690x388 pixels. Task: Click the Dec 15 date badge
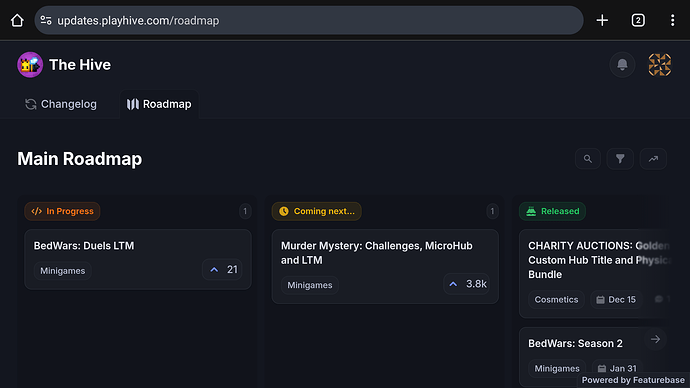point(616,300)
